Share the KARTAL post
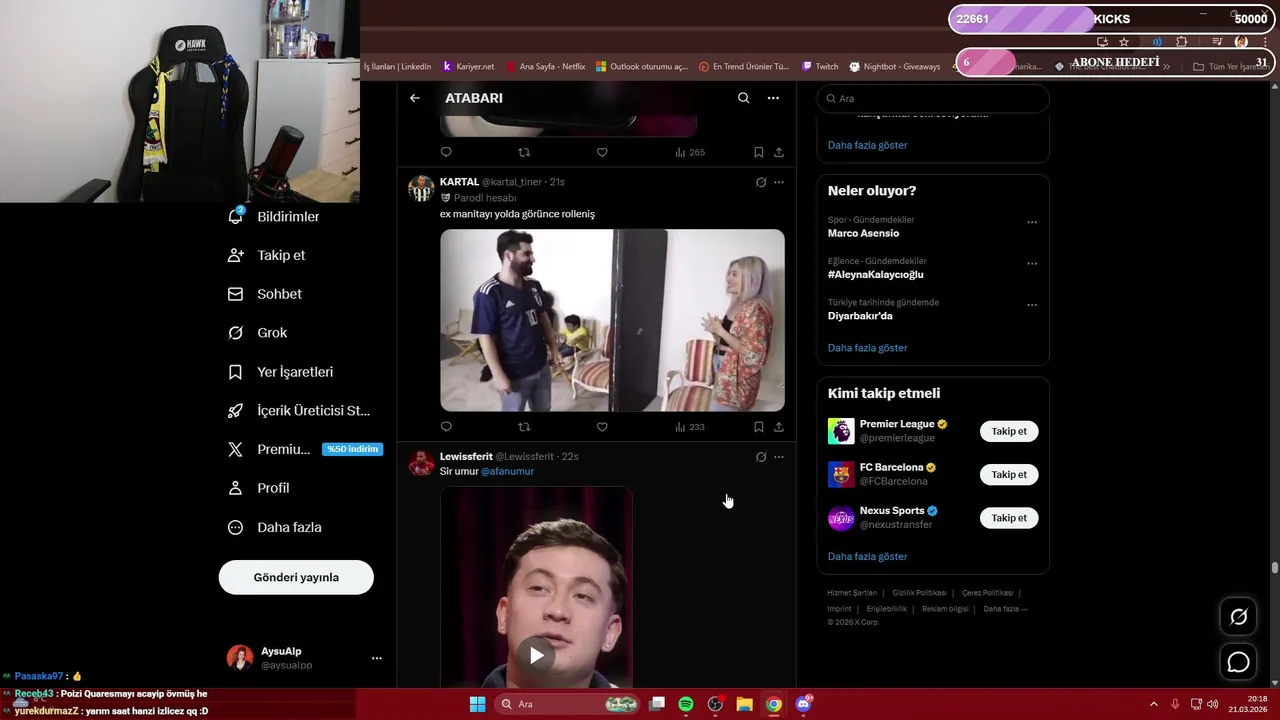Image resolution: width=1280 pixels, height=720 pixels. [x=779, y=427]
